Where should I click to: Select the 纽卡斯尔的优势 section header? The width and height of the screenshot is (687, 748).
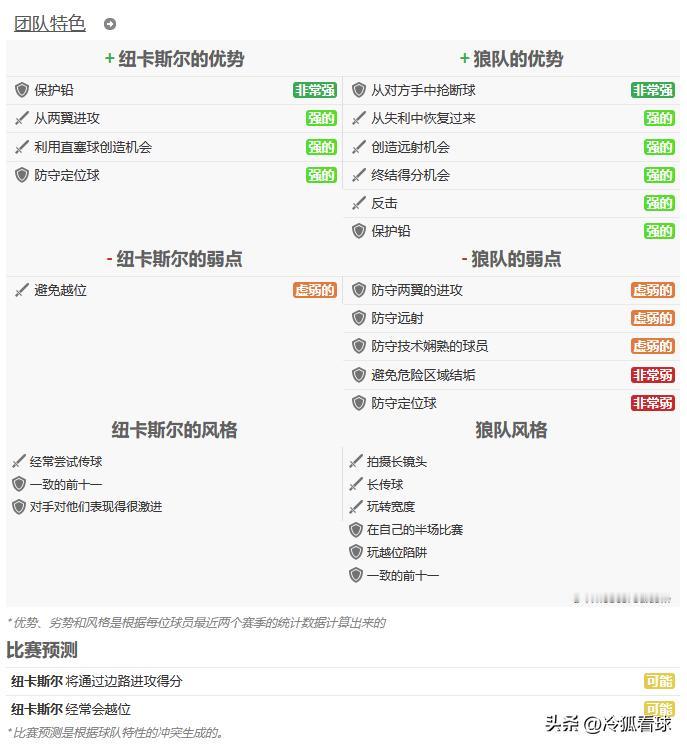(x=175, y=59)
